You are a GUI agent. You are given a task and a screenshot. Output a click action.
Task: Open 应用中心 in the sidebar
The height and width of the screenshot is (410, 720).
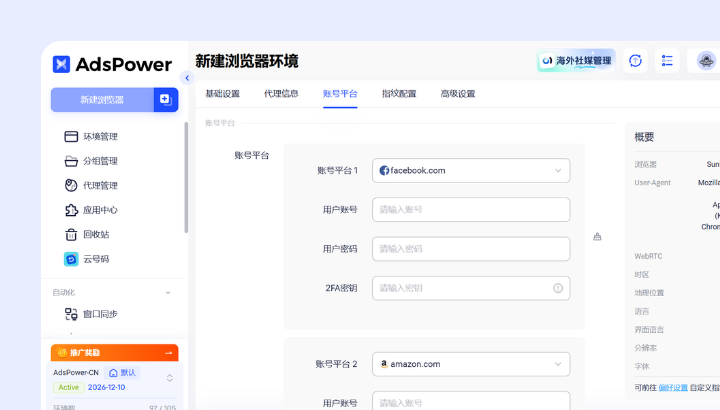(x=91, y=210)
